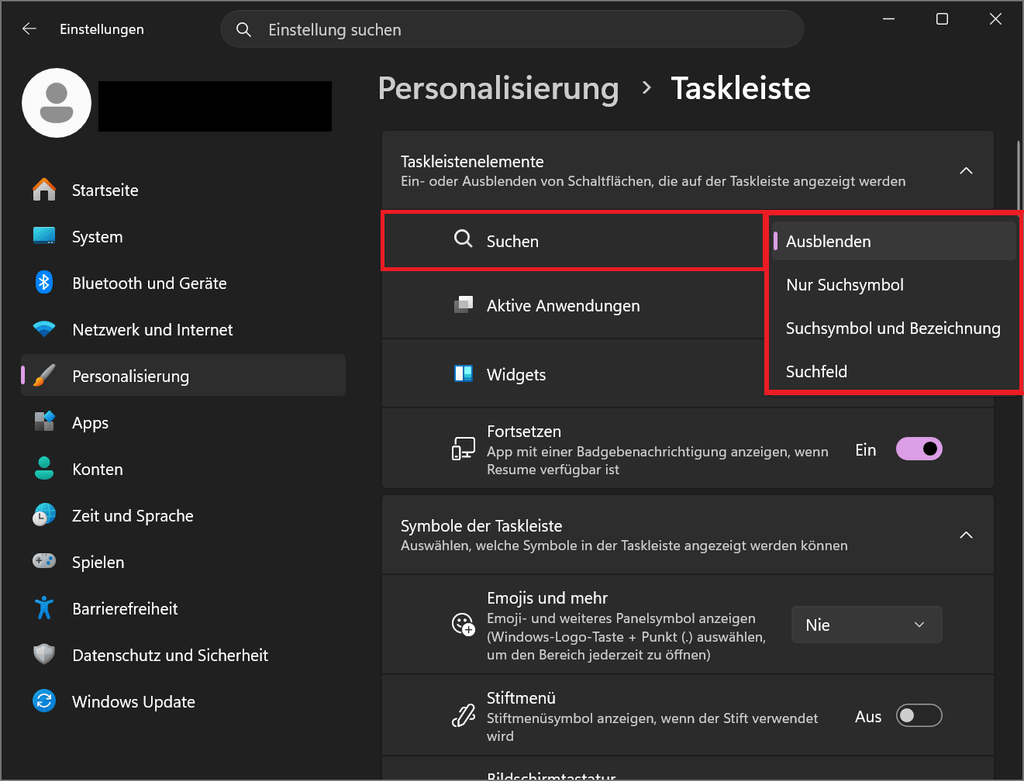Open the Emojis und mehr Nie dropdown

(867, 625)
